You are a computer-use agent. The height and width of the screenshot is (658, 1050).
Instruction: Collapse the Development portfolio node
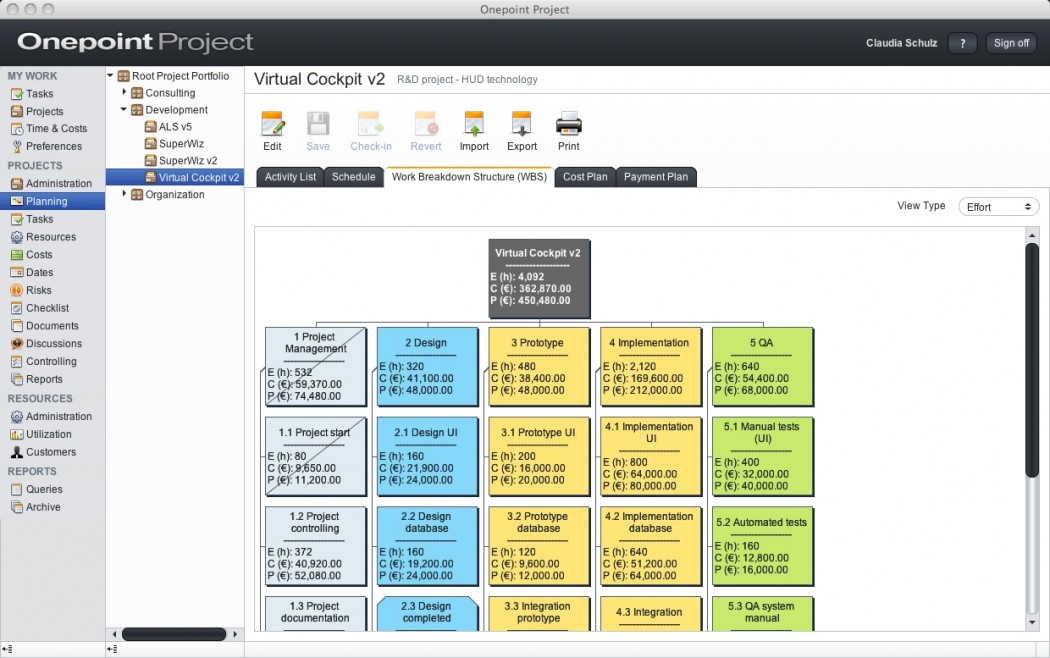coord(124,109)
